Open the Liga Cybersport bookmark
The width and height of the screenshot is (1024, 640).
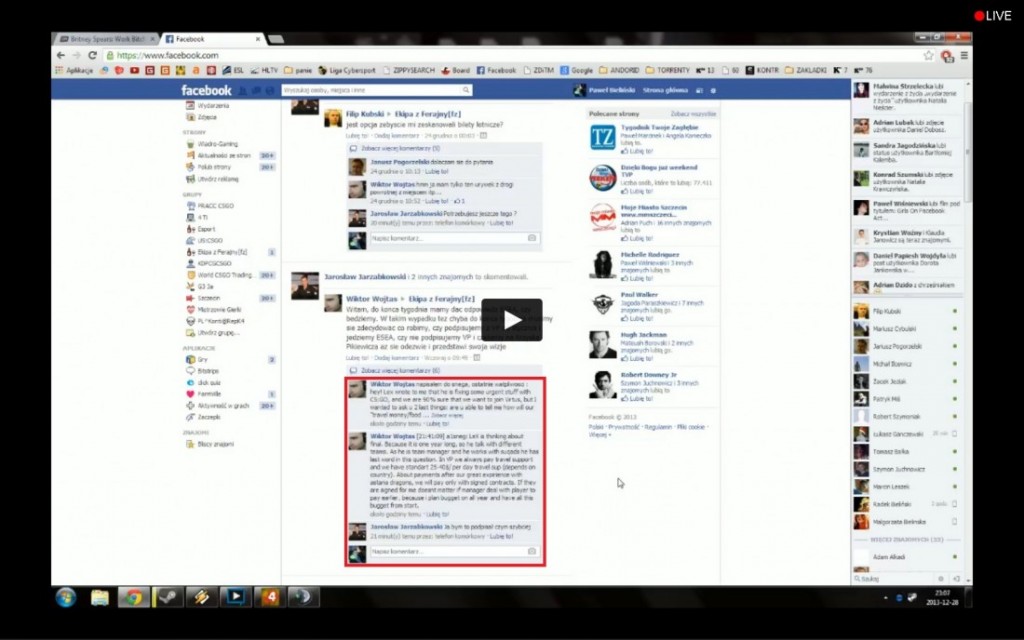point(346,71)
